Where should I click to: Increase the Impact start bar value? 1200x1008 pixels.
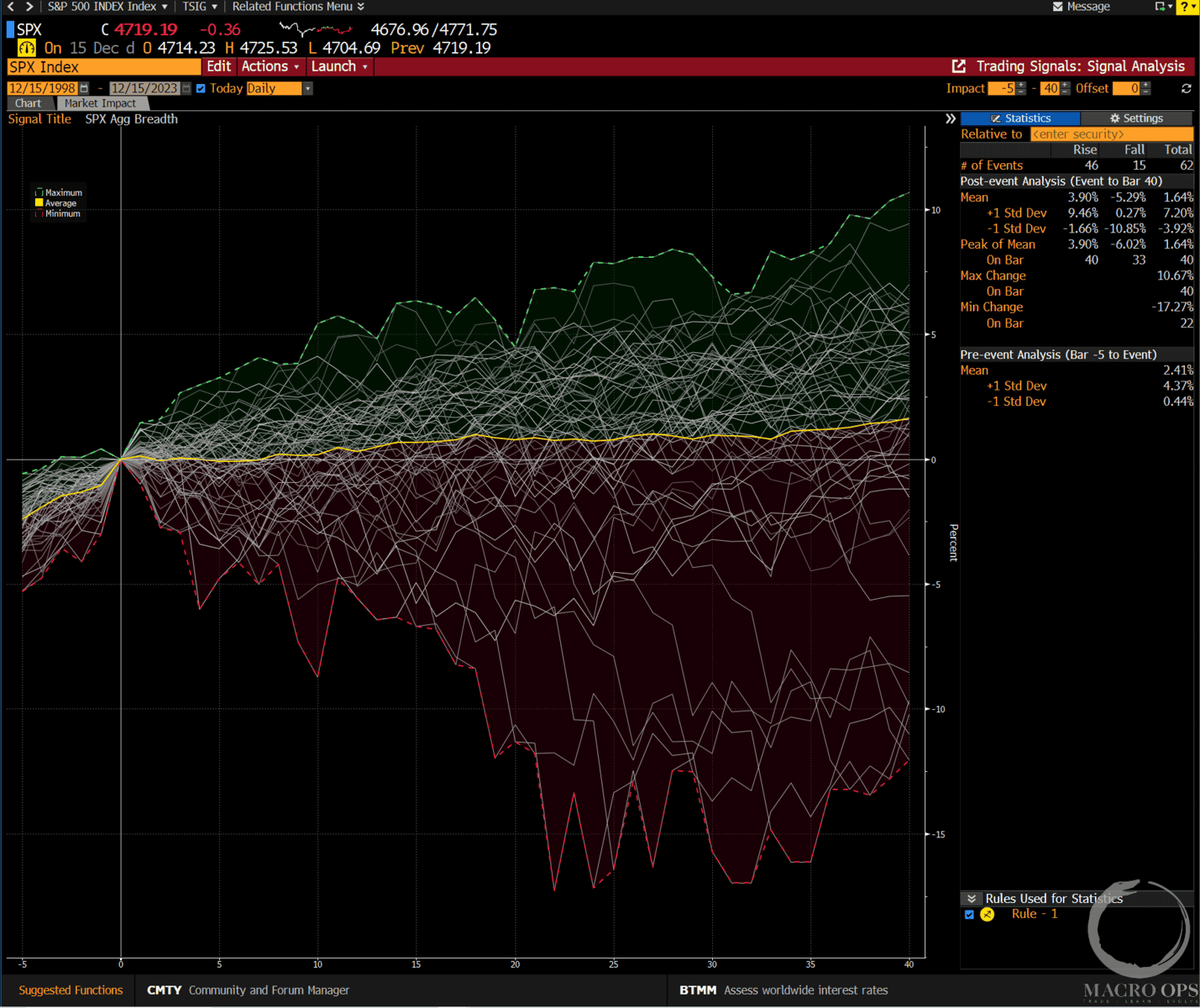[1021, 85]
